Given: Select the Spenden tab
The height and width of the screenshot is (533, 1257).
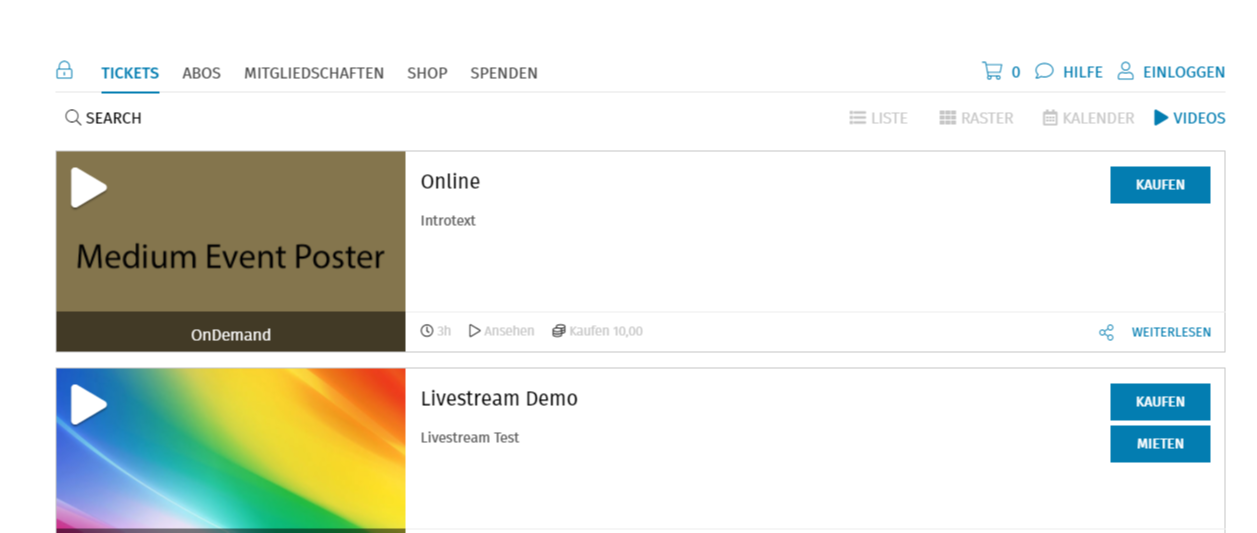Looking at the screenshot, I should pyautogui.click(x=504, y=73).
